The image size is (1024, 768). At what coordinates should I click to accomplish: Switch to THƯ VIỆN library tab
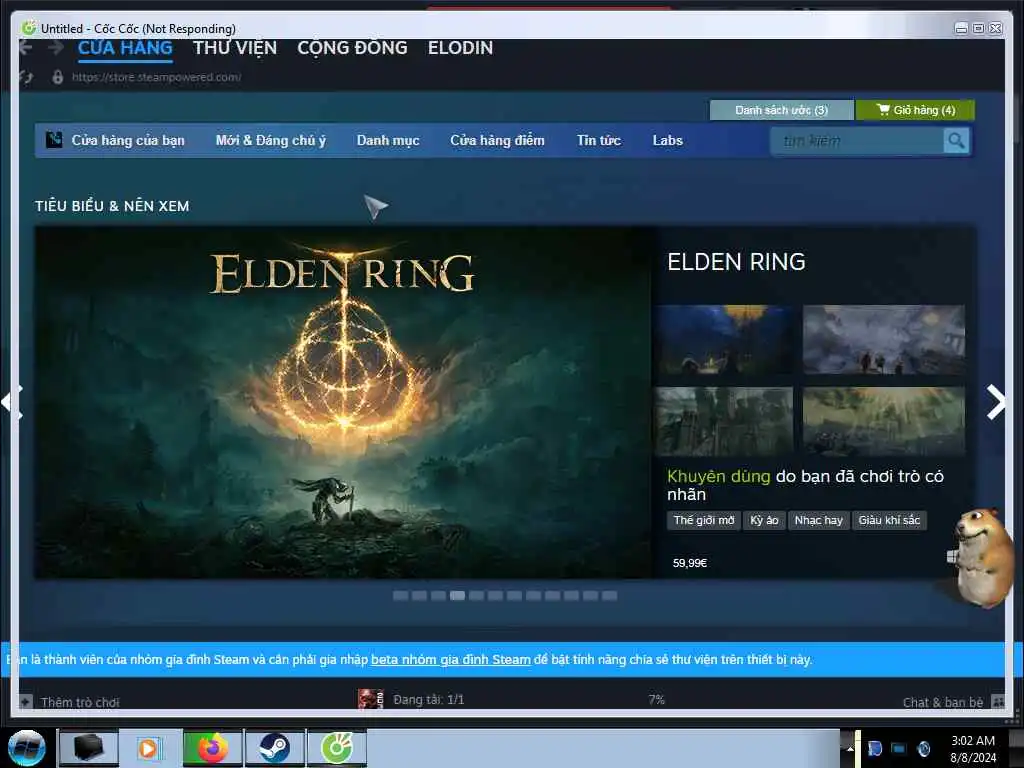pos(235,48)
